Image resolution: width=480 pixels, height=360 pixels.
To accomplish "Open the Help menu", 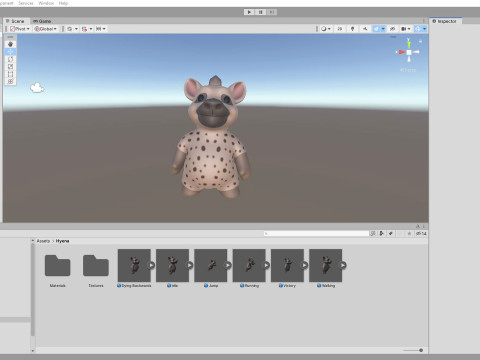I will 63,3.
